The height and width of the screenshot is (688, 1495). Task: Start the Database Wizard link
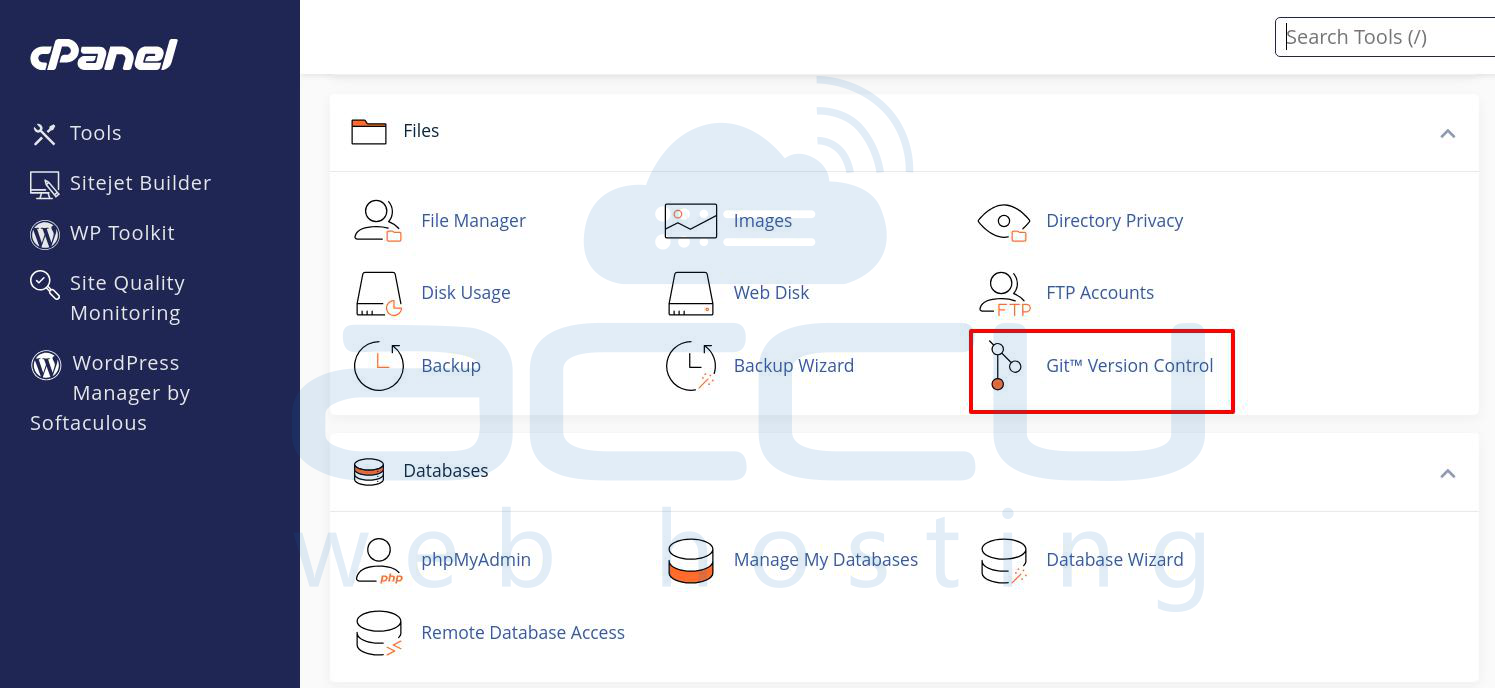1115,560
